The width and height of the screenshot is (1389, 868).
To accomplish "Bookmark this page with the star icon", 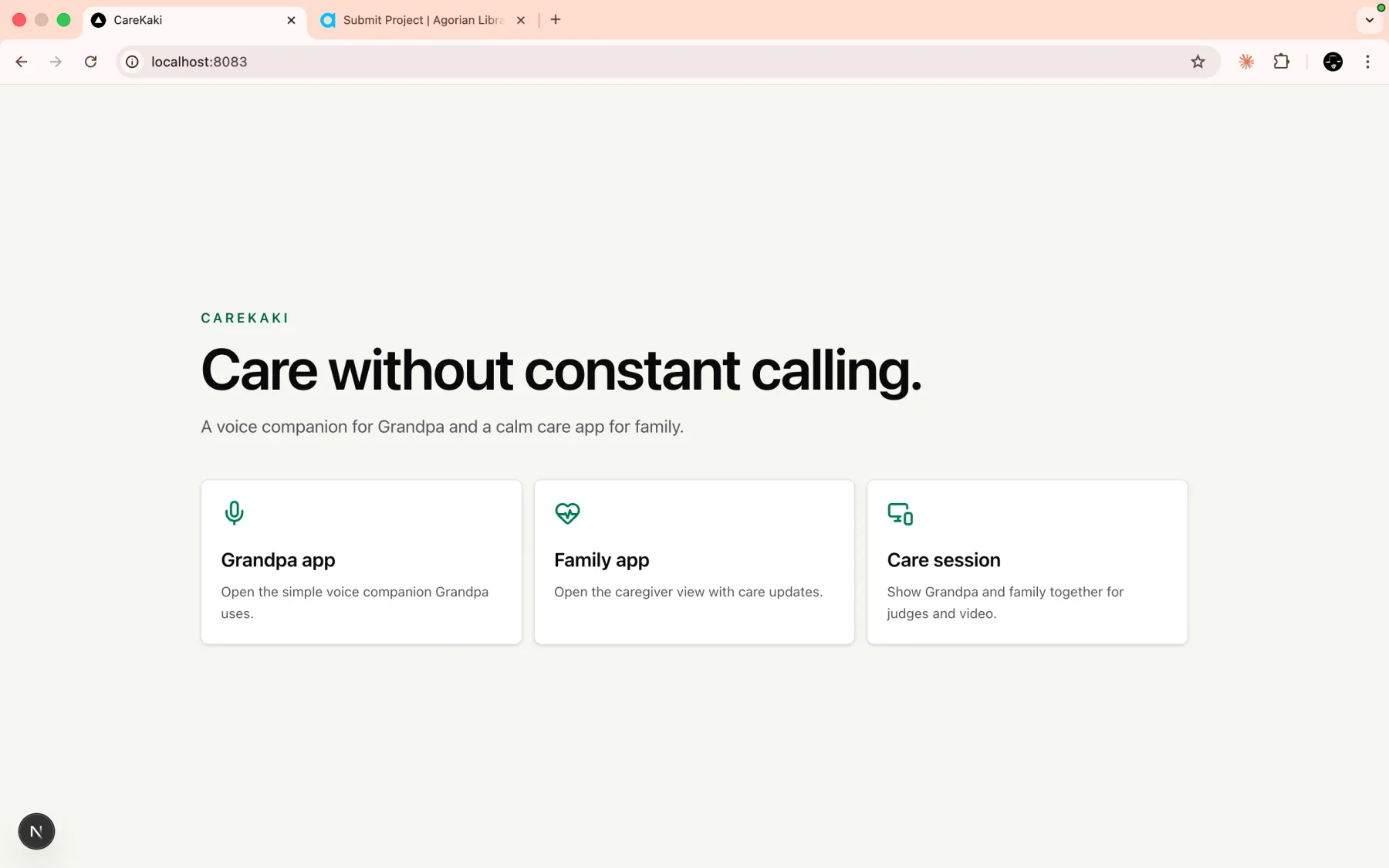I will (x=1198, y=62).
